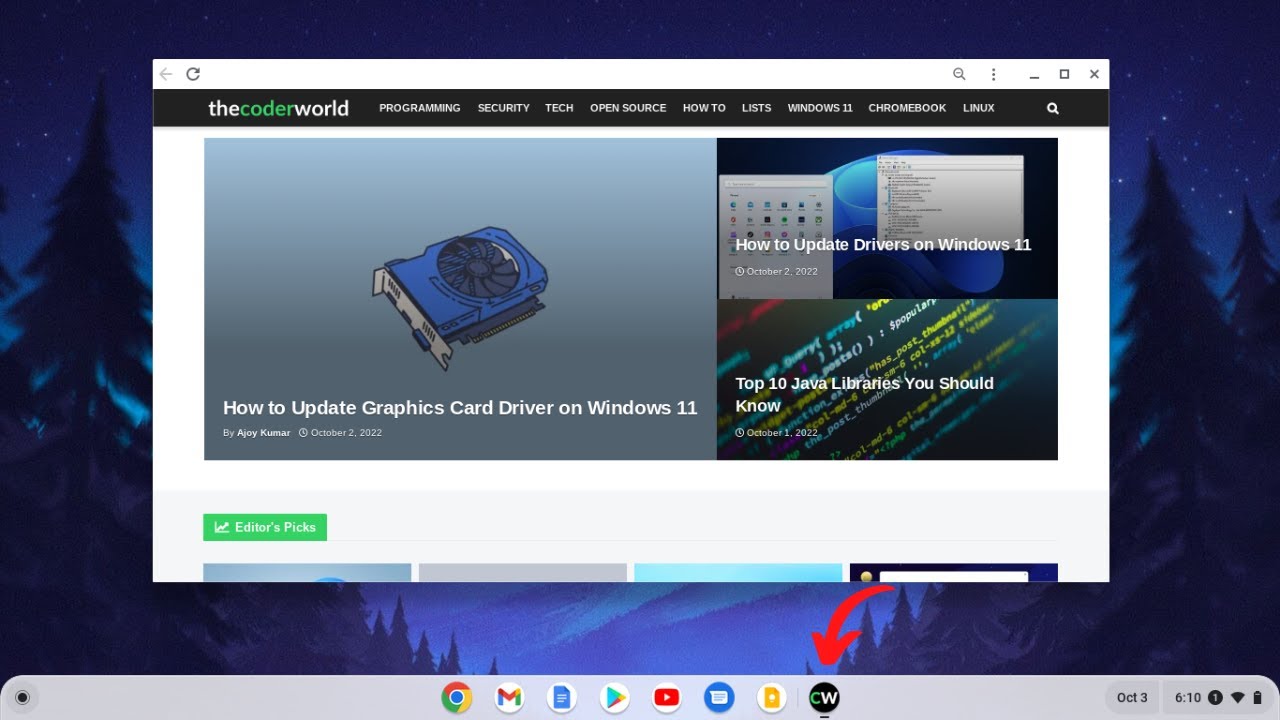This screenshot has width=1280, height=720.
Task: Open the LINUX menu item
Action: tap(978, 108)
